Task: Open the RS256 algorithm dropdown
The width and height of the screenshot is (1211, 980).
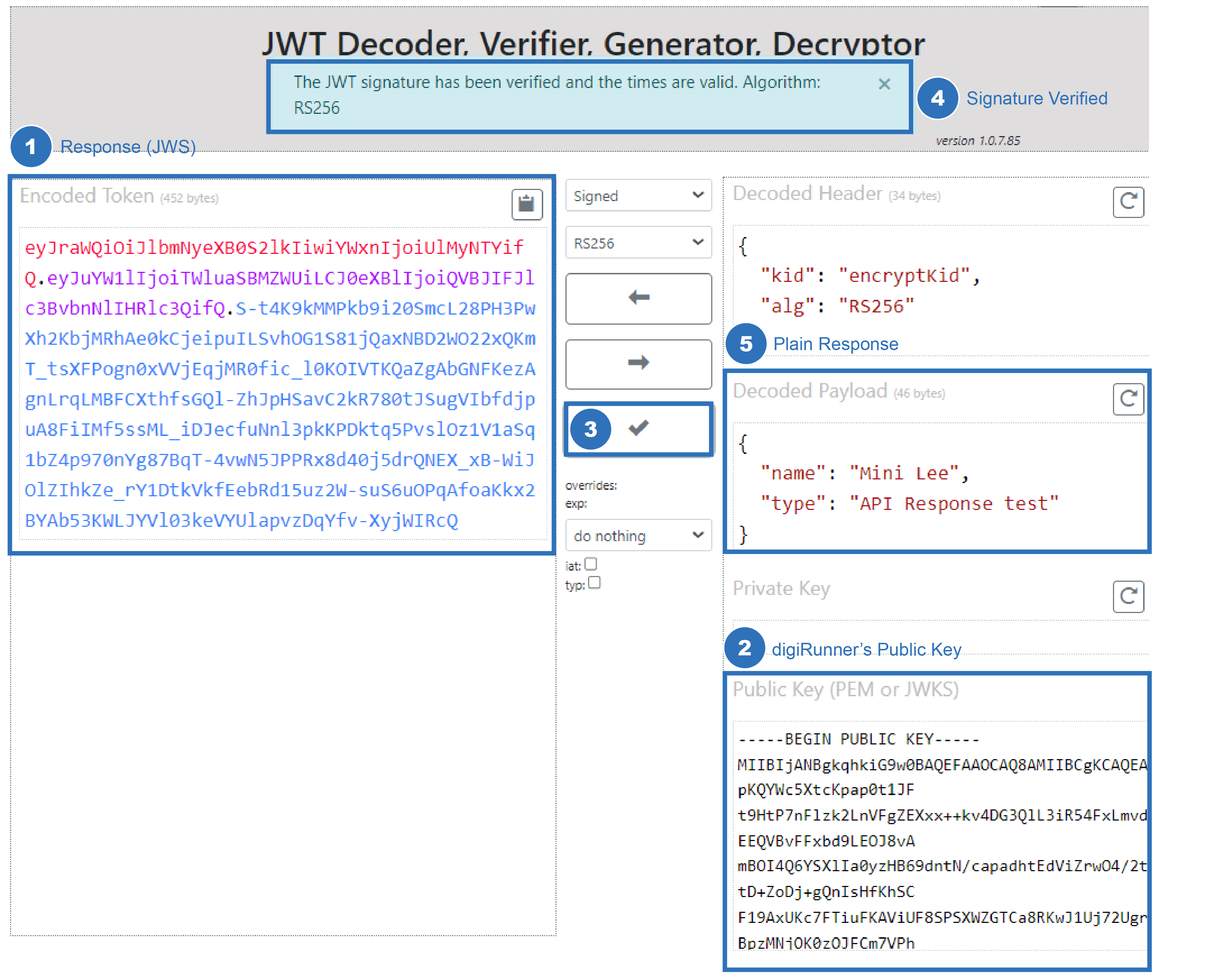Action: click(638, 243)
